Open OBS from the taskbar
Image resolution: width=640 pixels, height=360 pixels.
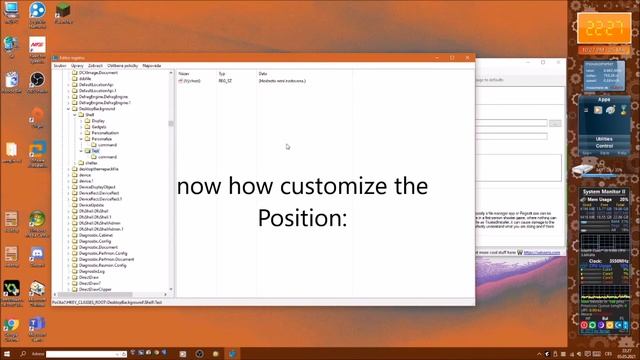(x=199, y=354)
